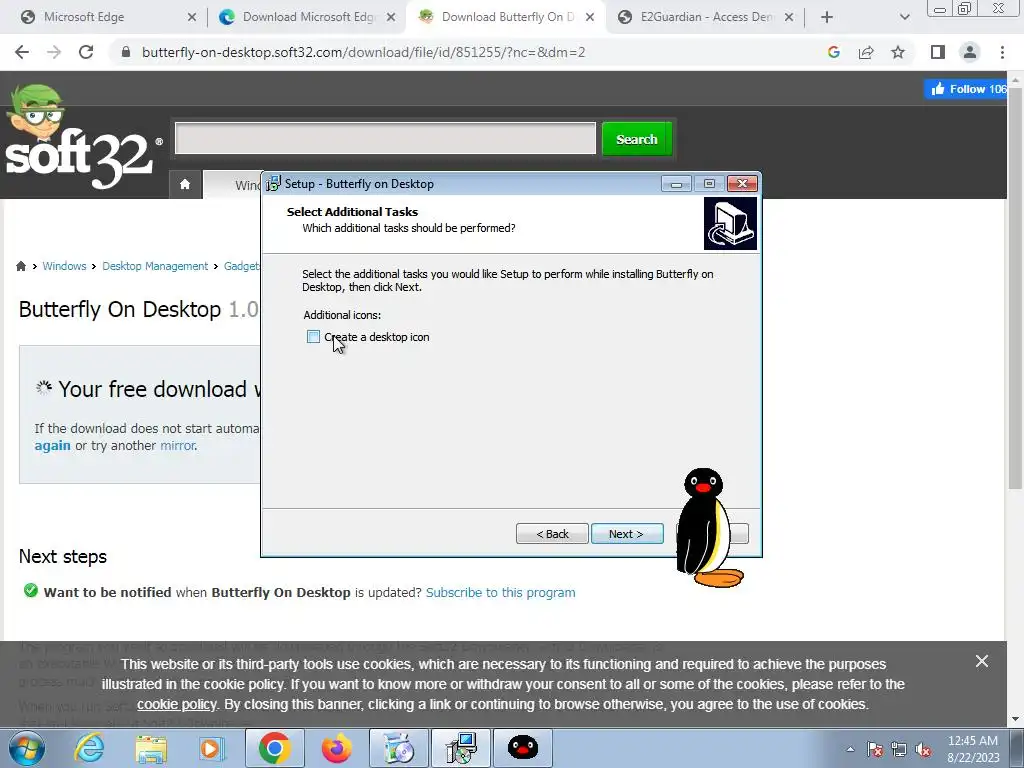This screenshot has height=768, width=1024.
Task: Select the Download Butterfly On Desktop tab
Action: coord(507,17)
